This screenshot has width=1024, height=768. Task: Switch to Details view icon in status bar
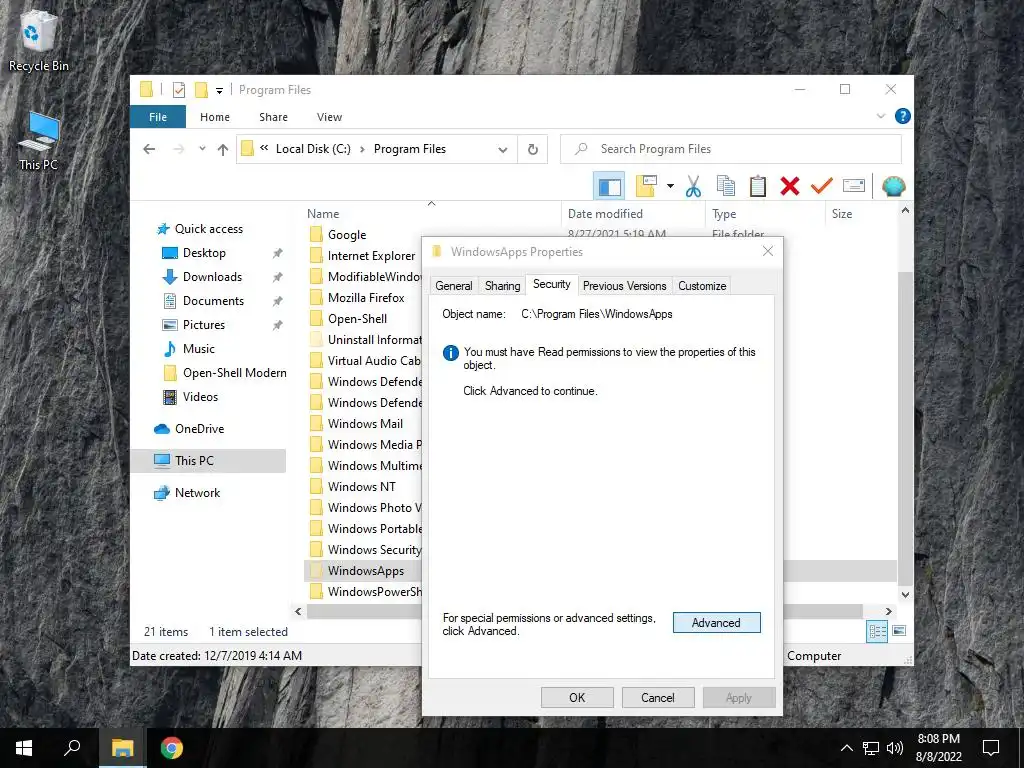(x=877, y=631)
